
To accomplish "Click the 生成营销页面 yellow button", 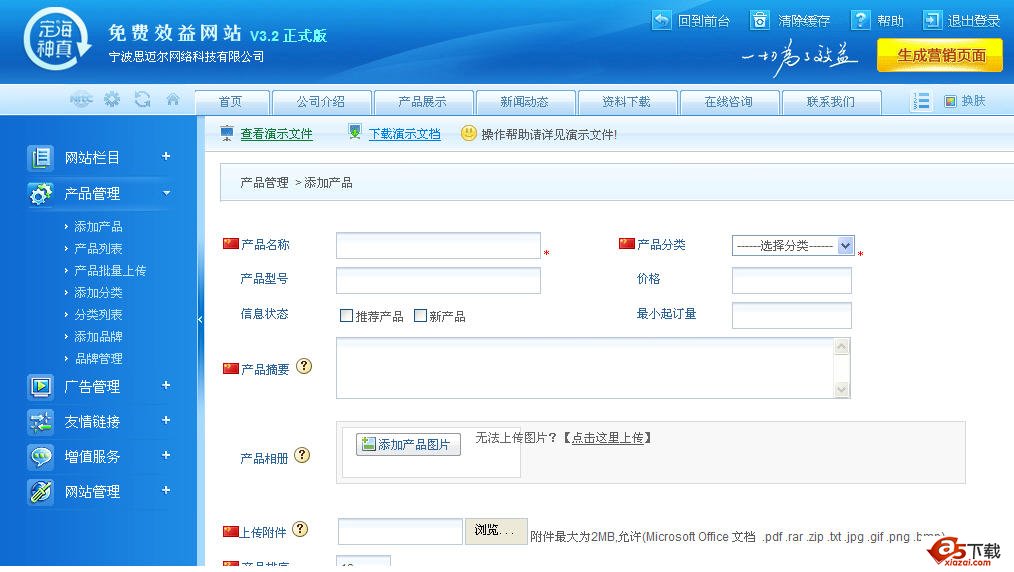I will [940, 55].
